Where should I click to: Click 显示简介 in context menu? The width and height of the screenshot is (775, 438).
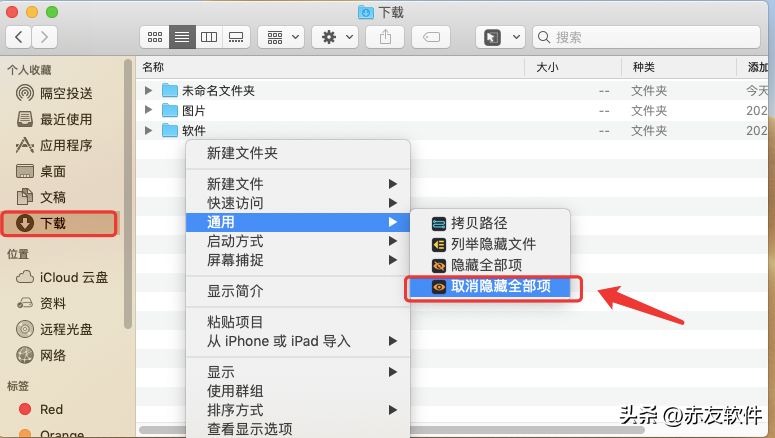coord(235,291)
